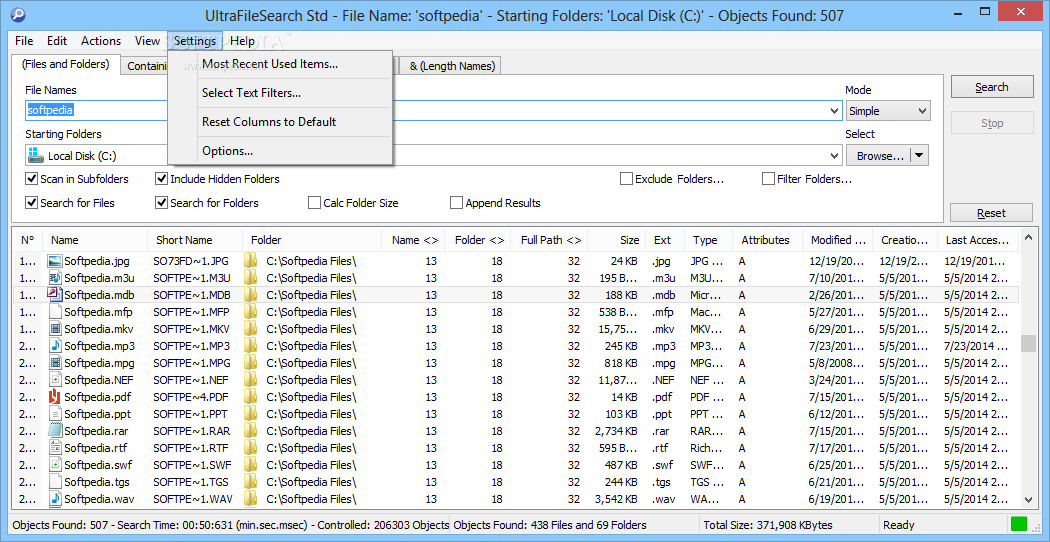1050x542 pixels.
Task: Uncheck Search for Files
Action: click(31, 202)
